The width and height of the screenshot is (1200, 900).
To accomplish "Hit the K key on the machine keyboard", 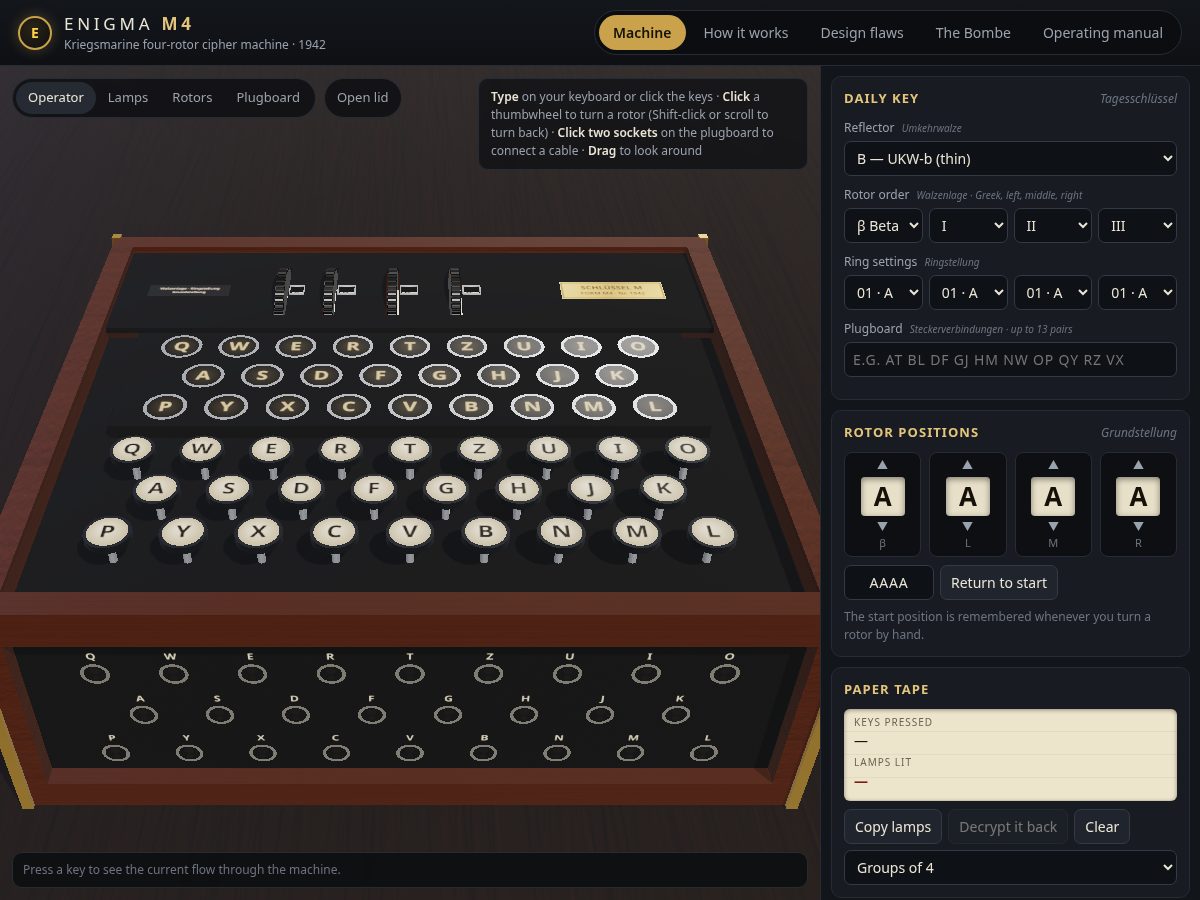I will (x=663, y=489).
